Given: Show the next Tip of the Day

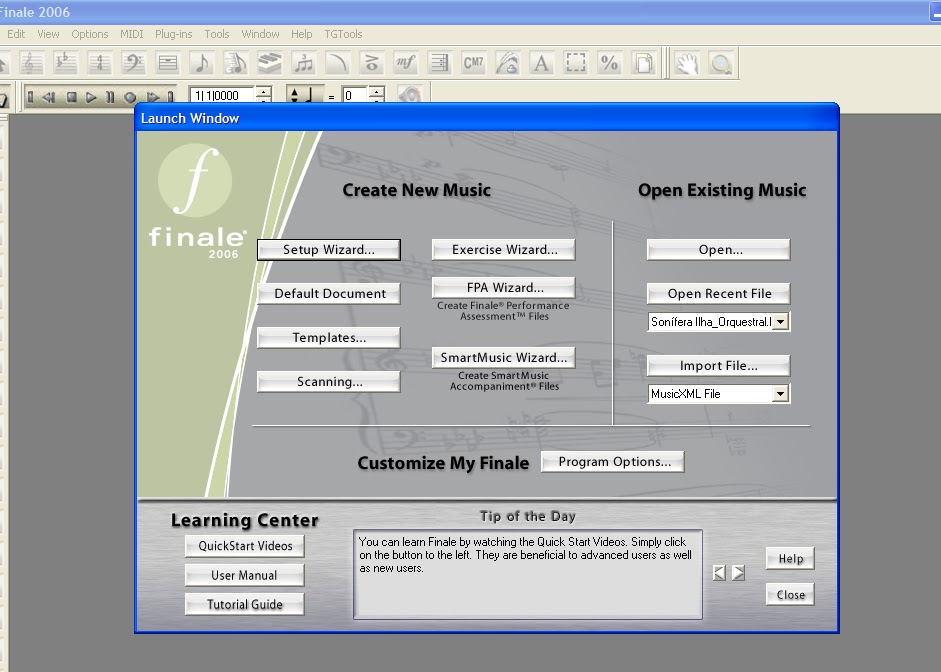Looking at the screenshot, I should click(738, 573).
